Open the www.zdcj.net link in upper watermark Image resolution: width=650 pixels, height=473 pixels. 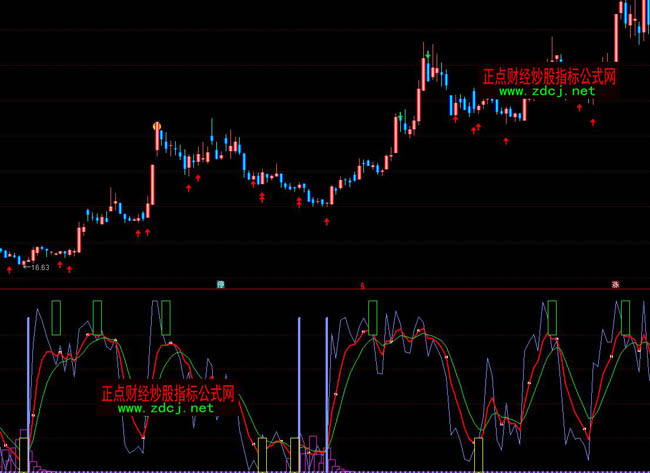[546, 91]
